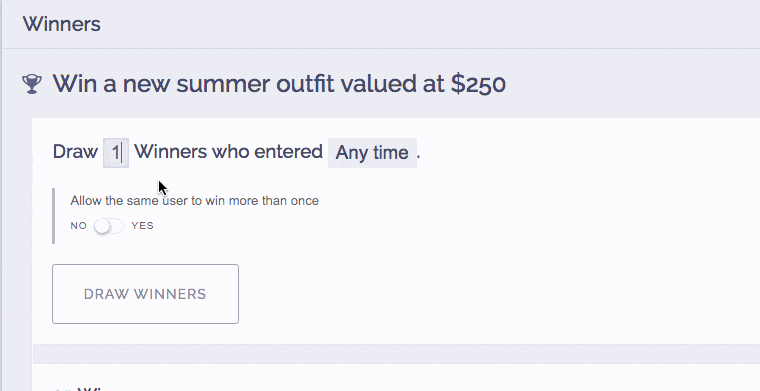Image resolution: width=760 pixels, height=391 pixels.
Task: Click the "$250" value in the title
Action: coord(478,84)
